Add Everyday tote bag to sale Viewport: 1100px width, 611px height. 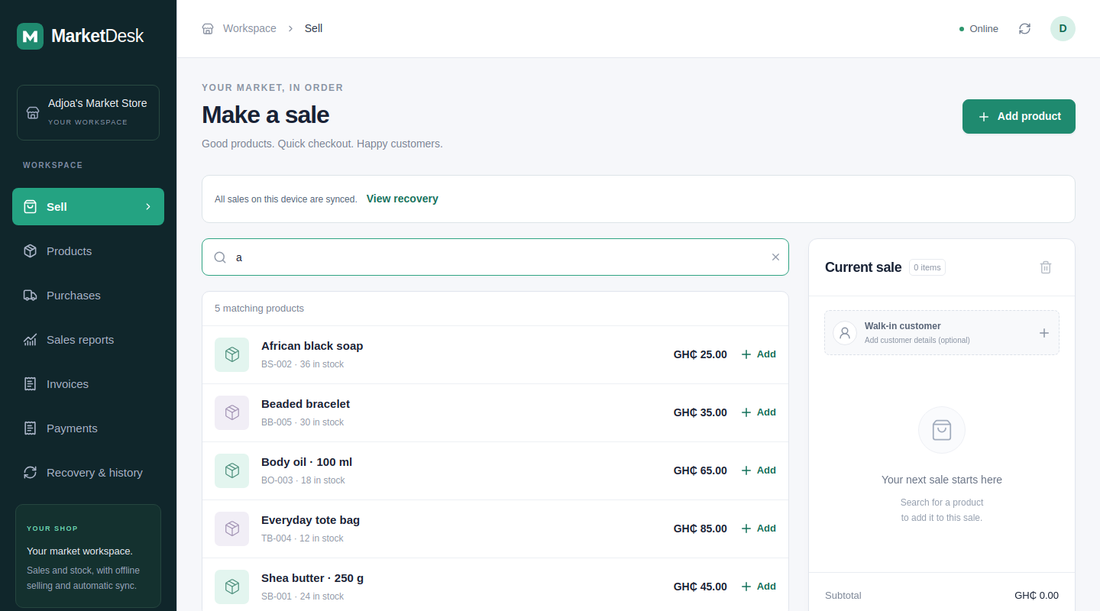[758, 528]
